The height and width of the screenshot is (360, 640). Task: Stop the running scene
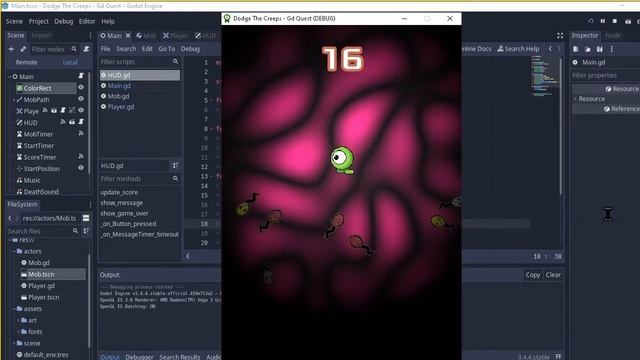click(x=615, y=21)
